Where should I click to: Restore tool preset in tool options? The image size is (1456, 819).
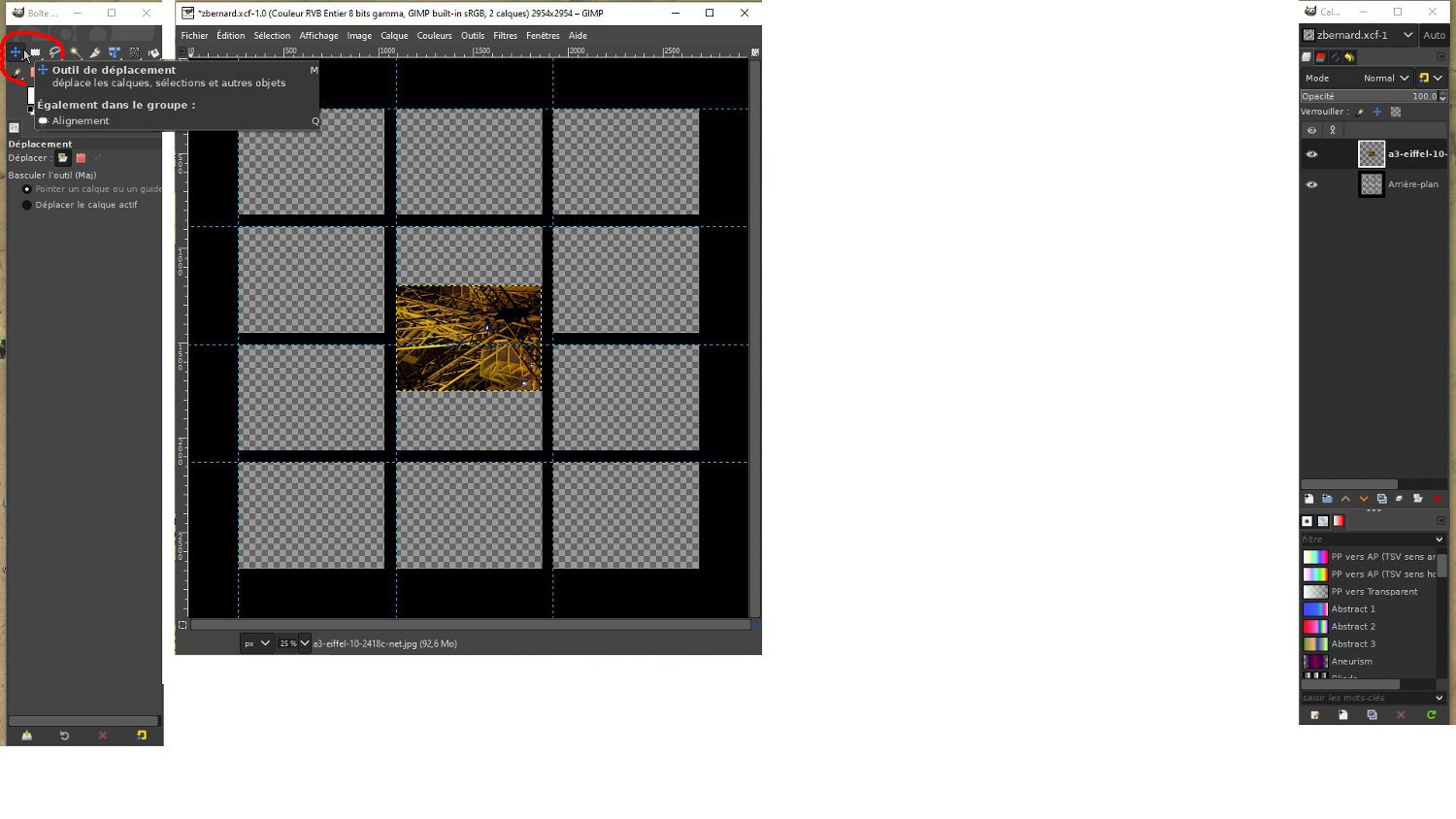click(64, 736)
